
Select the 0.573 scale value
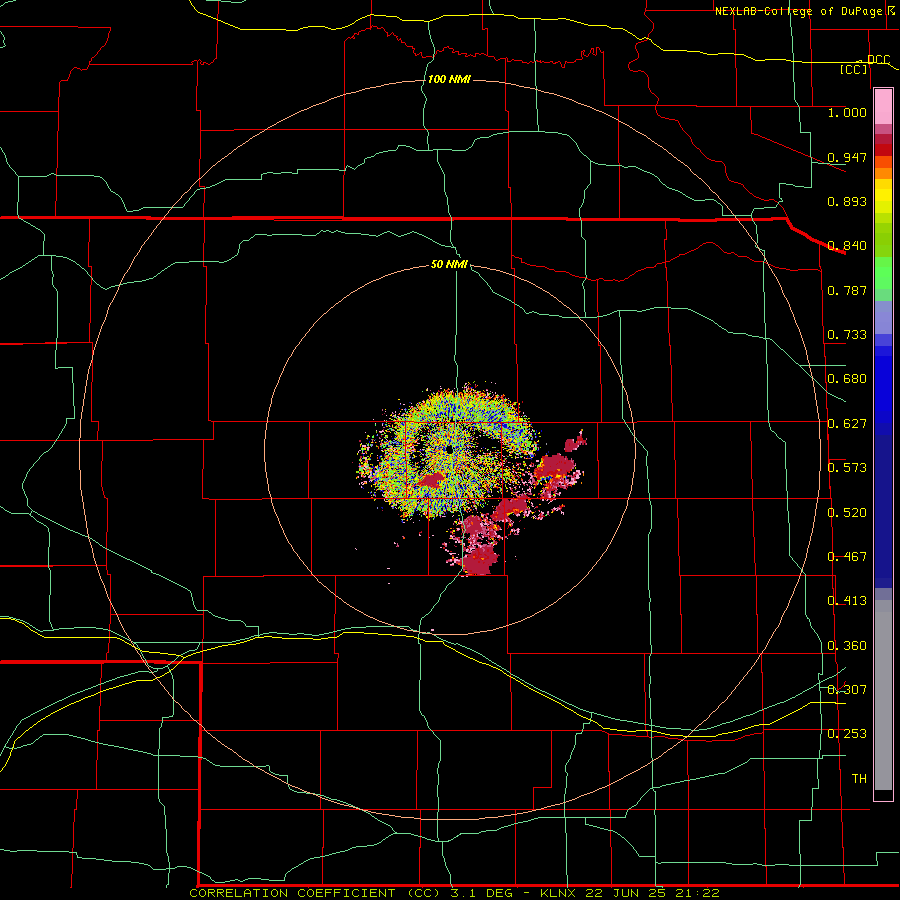pyautogui.click(x=847, y=467)
